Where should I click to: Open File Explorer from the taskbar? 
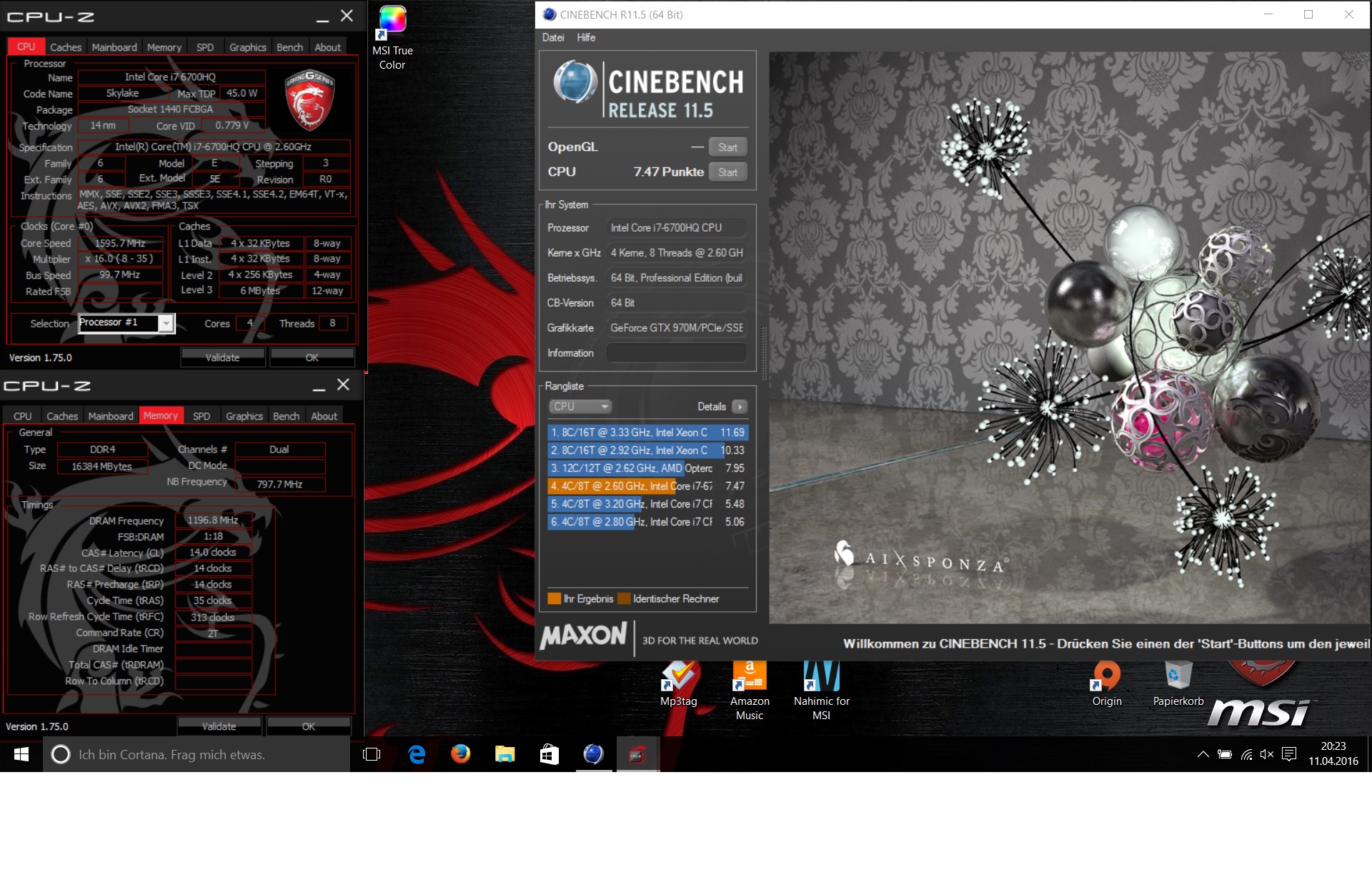tap(505, 754)
